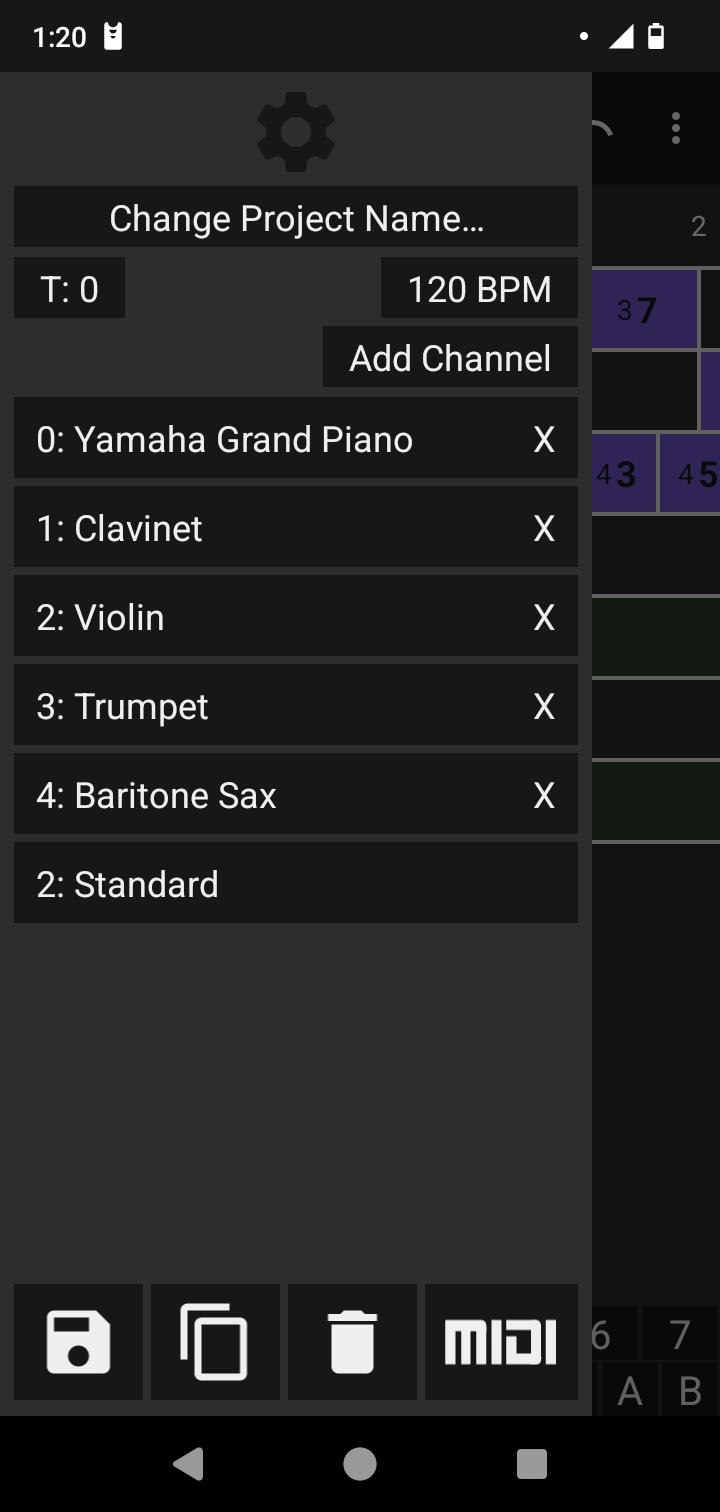Delete the project with the trash icon
Screen dimensions: 720x1512
352,1342
